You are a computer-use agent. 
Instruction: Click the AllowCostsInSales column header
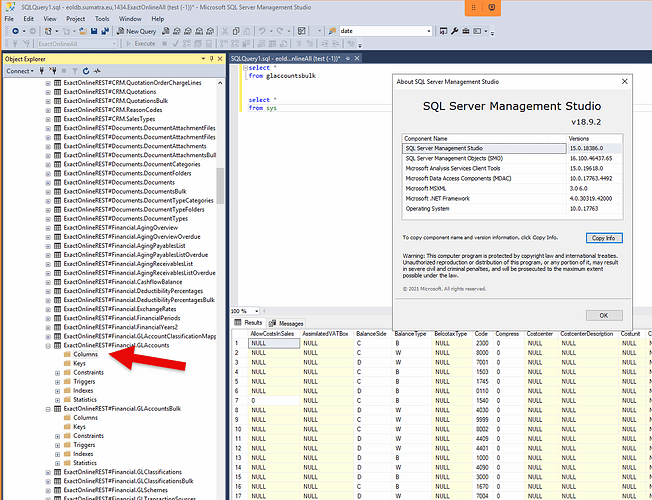tap(272, 334)
